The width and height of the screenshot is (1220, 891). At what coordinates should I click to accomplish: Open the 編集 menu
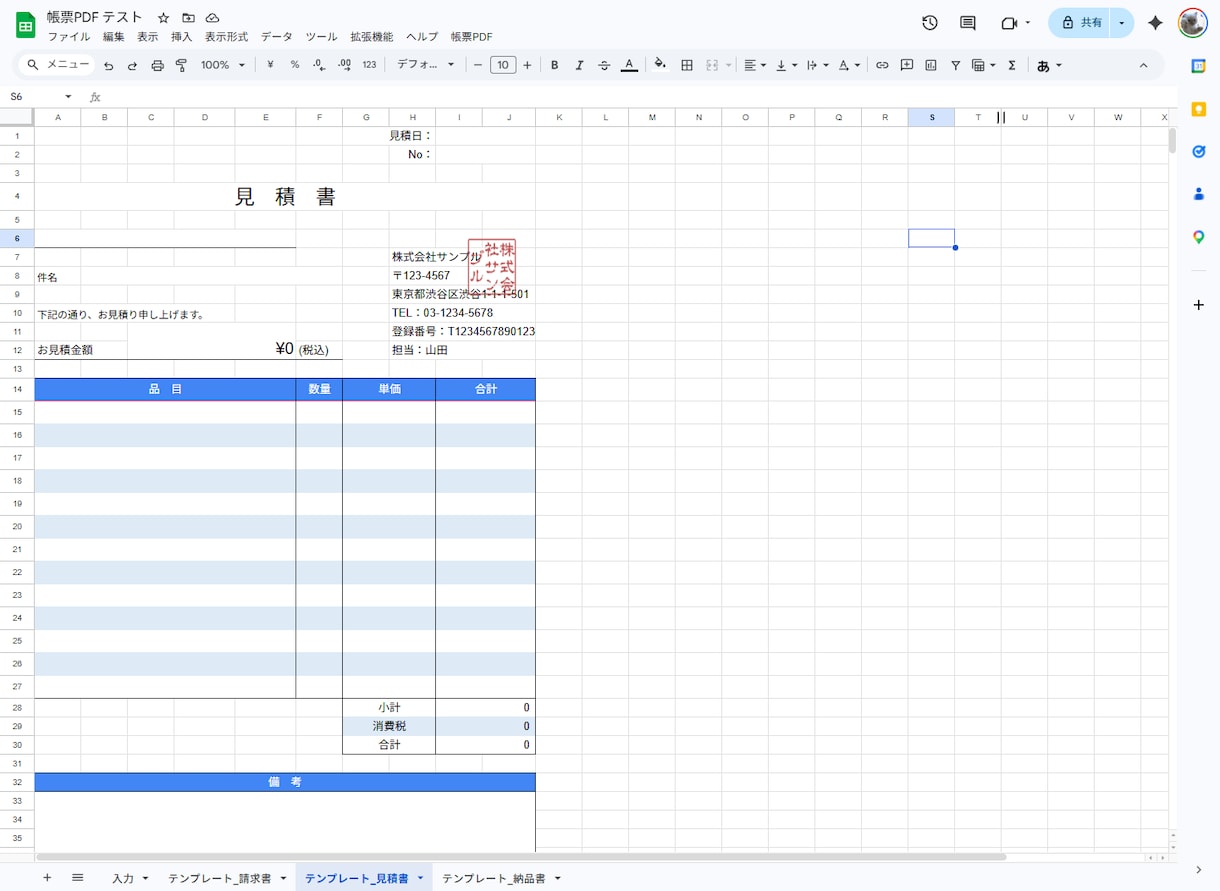coord(114,37)
